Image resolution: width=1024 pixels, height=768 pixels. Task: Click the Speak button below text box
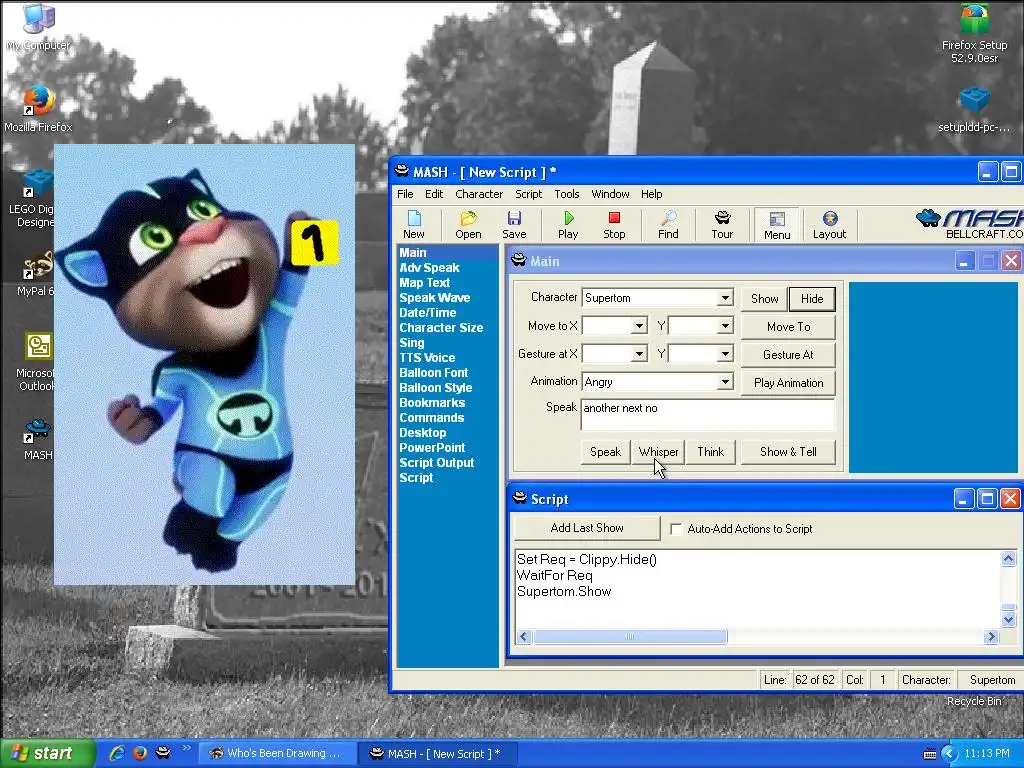tap(605, 451)
